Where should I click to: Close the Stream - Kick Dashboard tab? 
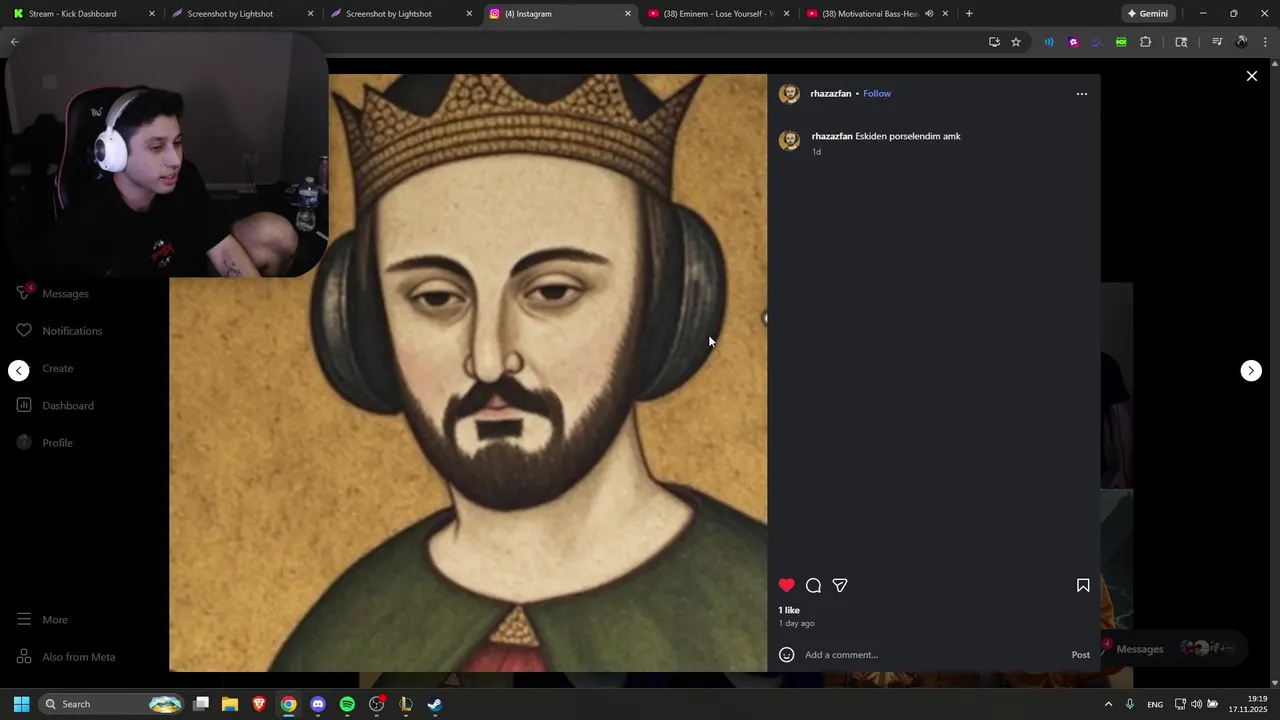click(152, 14)
